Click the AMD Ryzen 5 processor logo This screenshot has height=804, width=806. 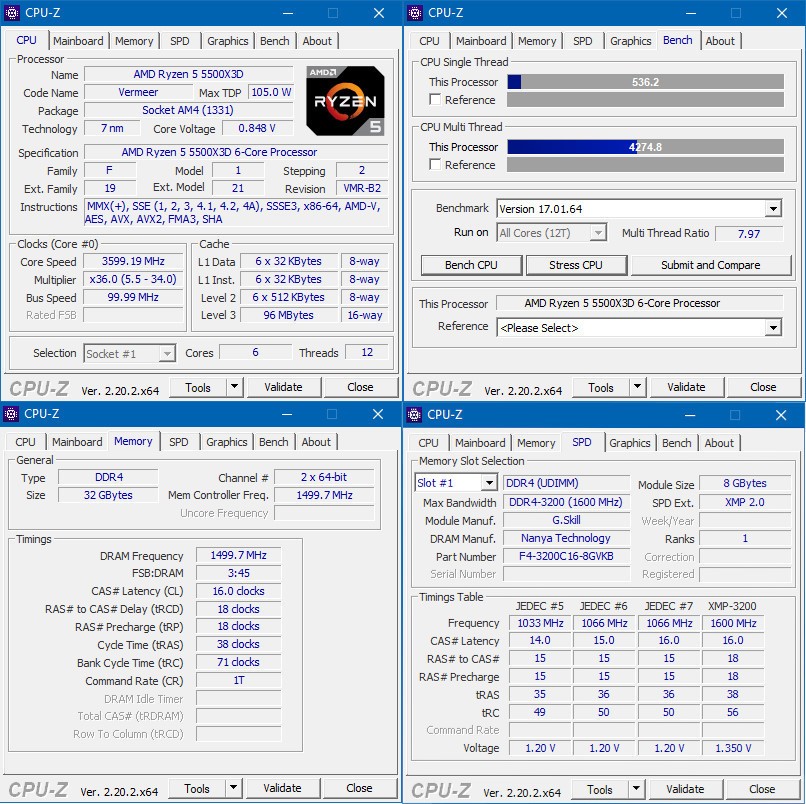(345, 101)
